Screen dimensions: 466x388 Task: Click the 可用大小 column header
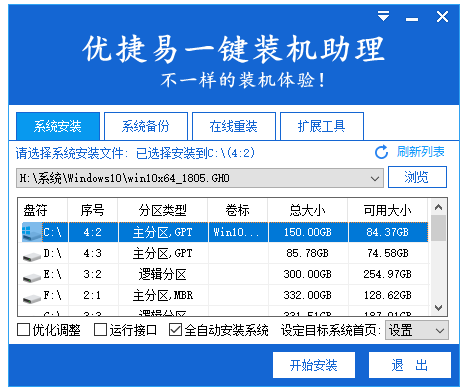click(388, 210)
